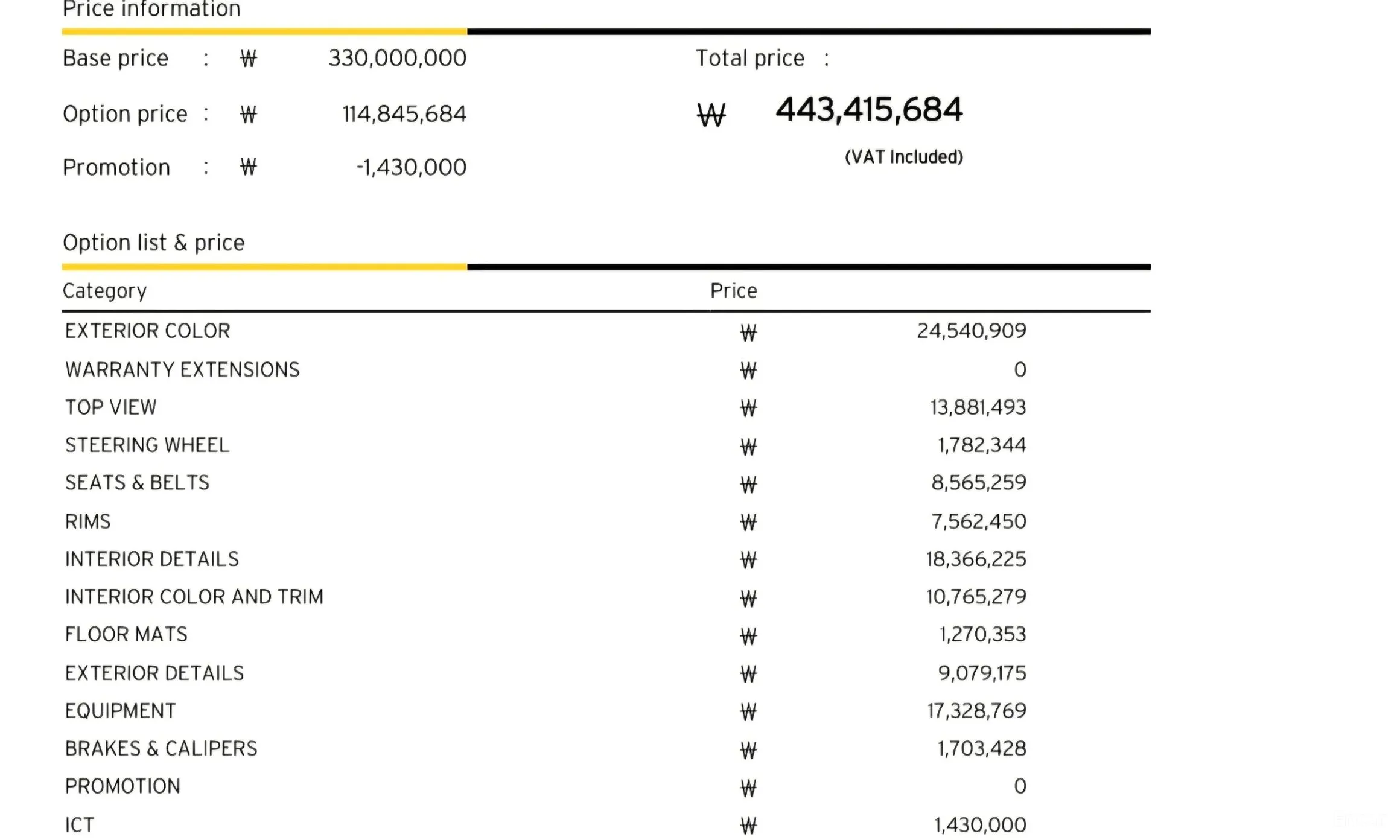This screenshot has width=1400, height=840.
Task: Click the BRAKES & CALIPERS row label
Action: [161, 748]
